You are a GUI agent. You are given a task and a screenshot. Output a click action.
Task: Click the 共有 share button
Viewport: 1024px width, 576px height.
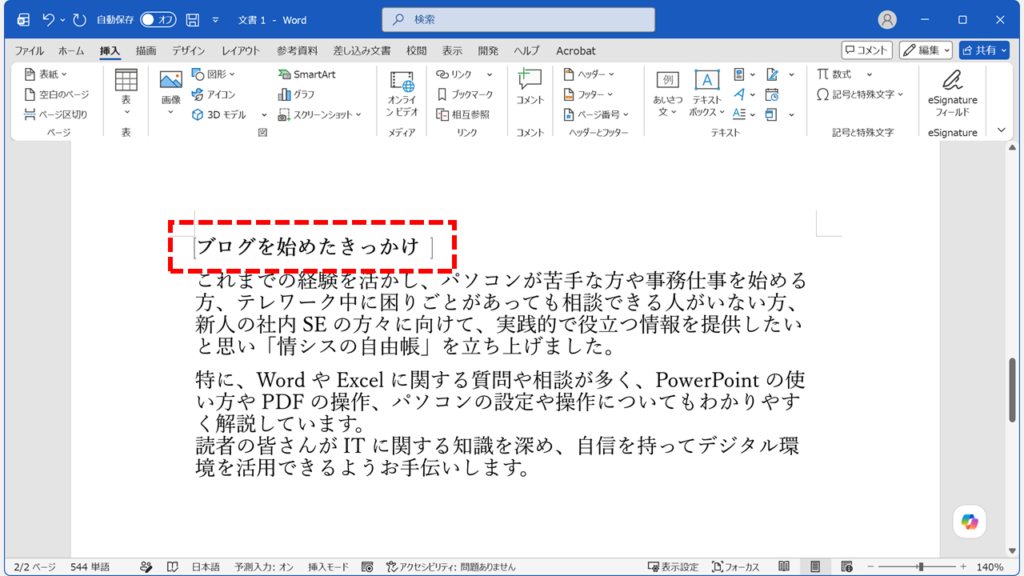tap(984, 50)
